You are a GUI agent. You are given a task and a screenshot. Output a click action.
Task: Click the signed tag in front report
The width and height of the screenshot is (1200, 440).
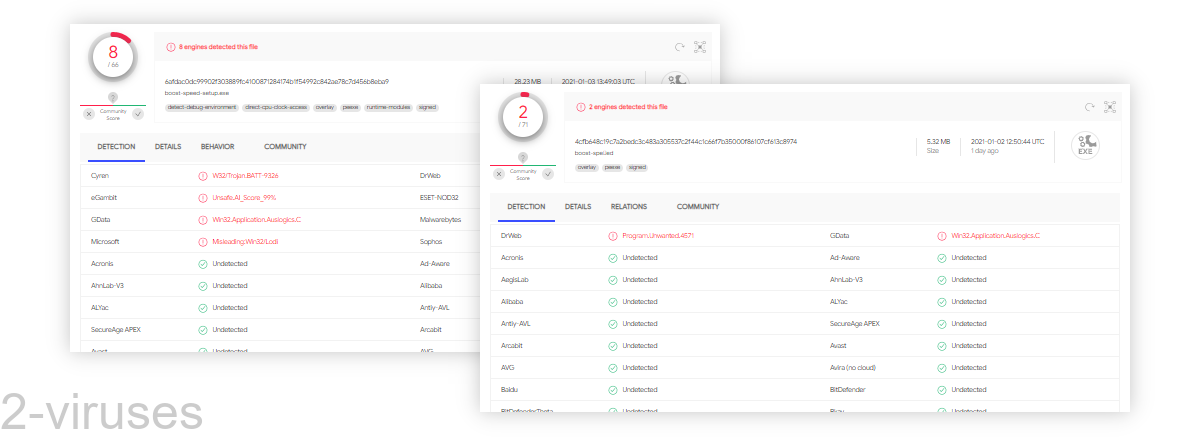(637, 167)
